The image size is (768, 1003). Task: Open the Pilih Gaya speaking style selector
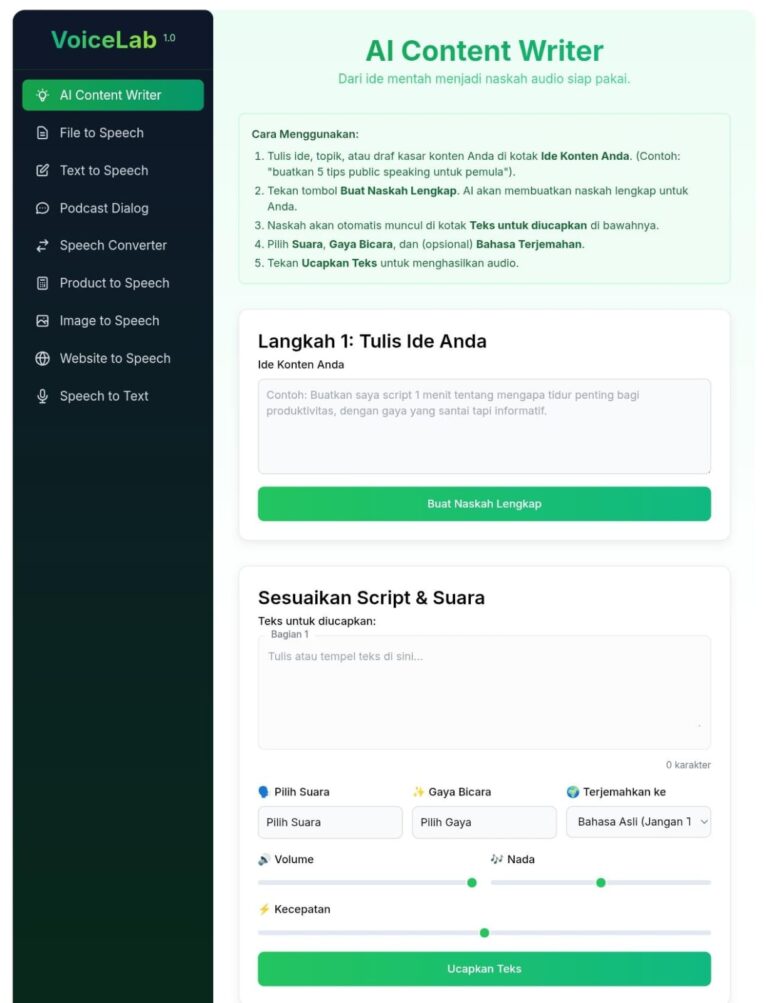(x=484, y=822)
